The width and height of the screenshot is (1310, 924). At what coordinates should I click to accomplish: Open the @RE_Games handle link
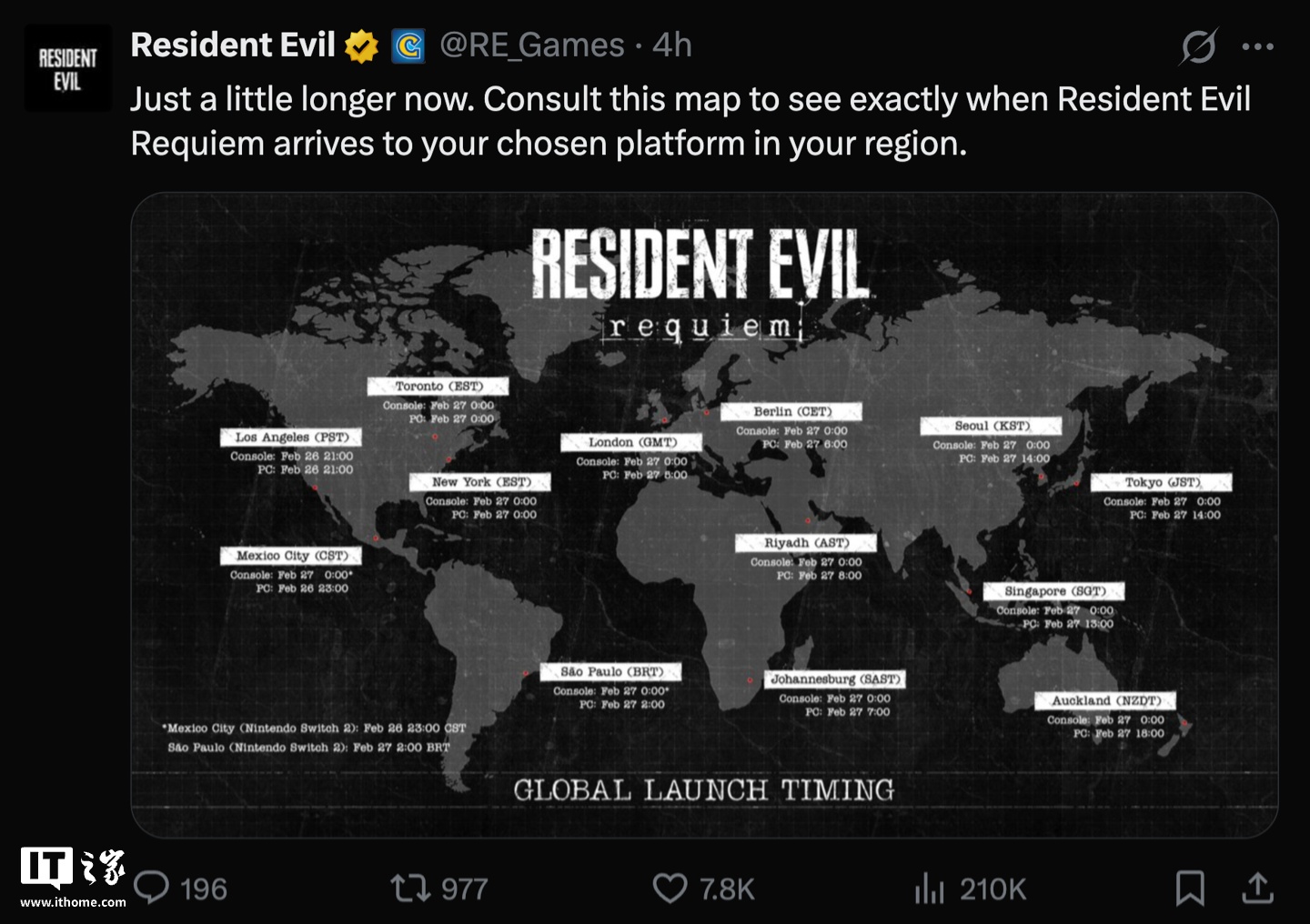click(x=532, y=45)
